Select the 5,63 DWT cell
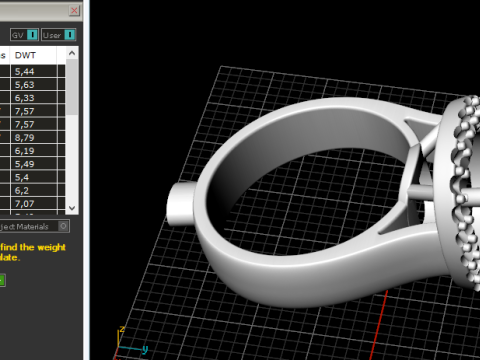480x360 pixels. (x=34, y=85)
